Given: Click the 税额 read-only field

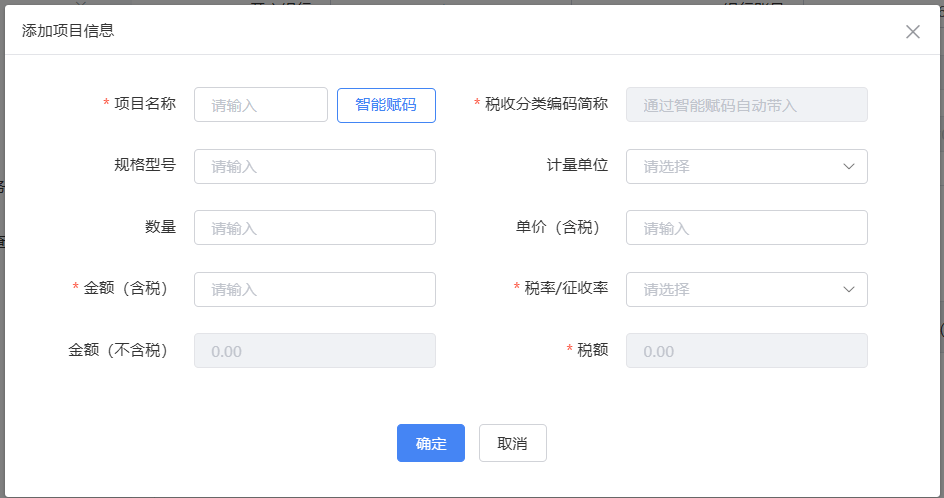Looking at the screenshot, I should 746,351.
